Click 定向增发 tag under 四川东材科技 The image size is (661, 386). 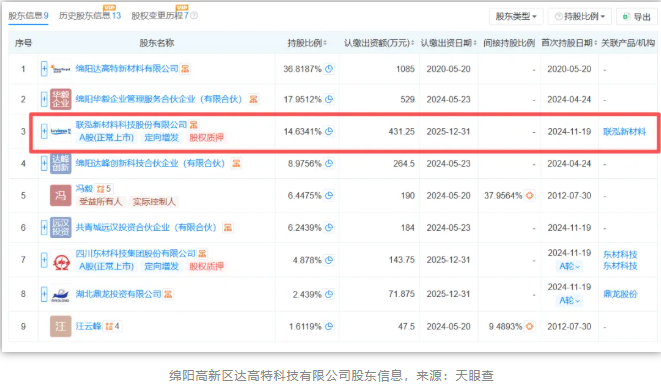point(161,266)
